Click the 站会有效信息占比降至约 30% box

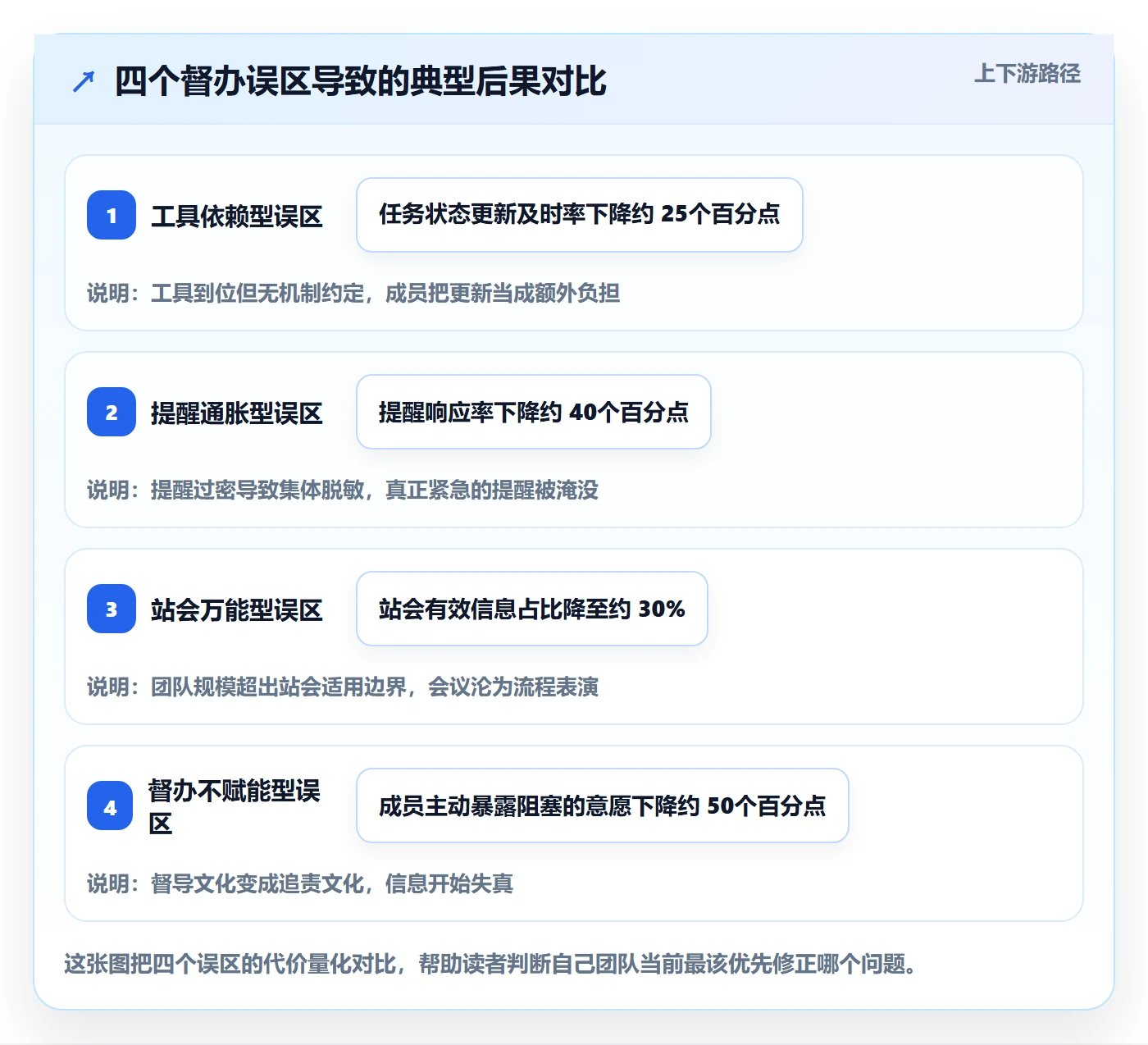point(532,609)
